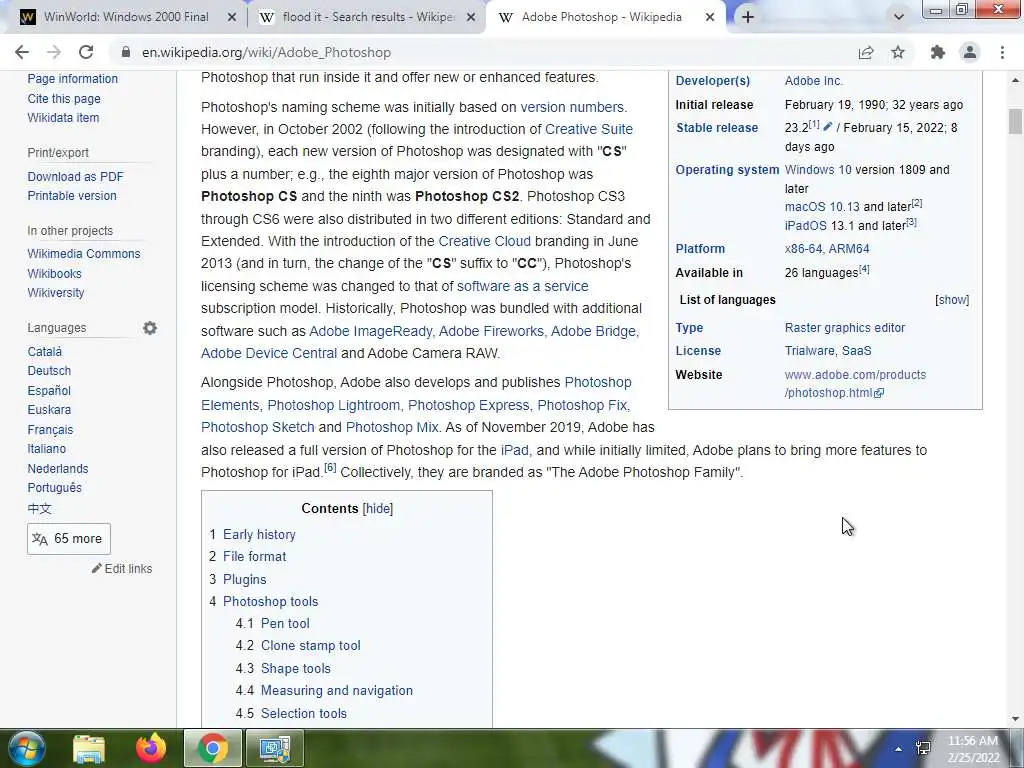Bookmark this page with the star icon

[x=898, y=52]
